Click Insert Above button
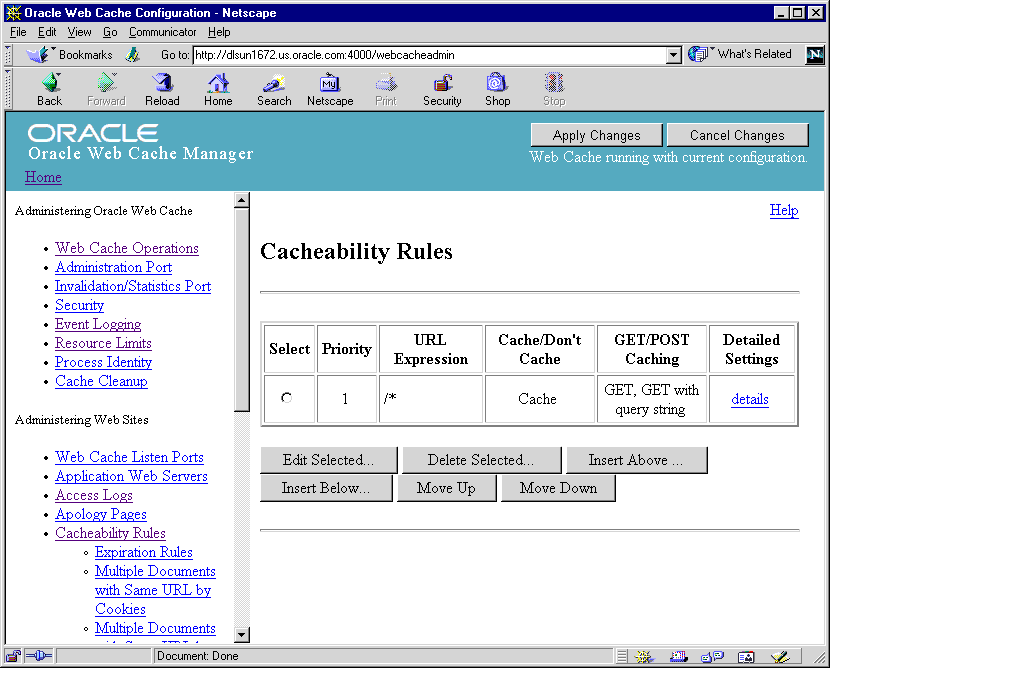The width and height of the screenshot is (1034, 682). pos(636,460)
